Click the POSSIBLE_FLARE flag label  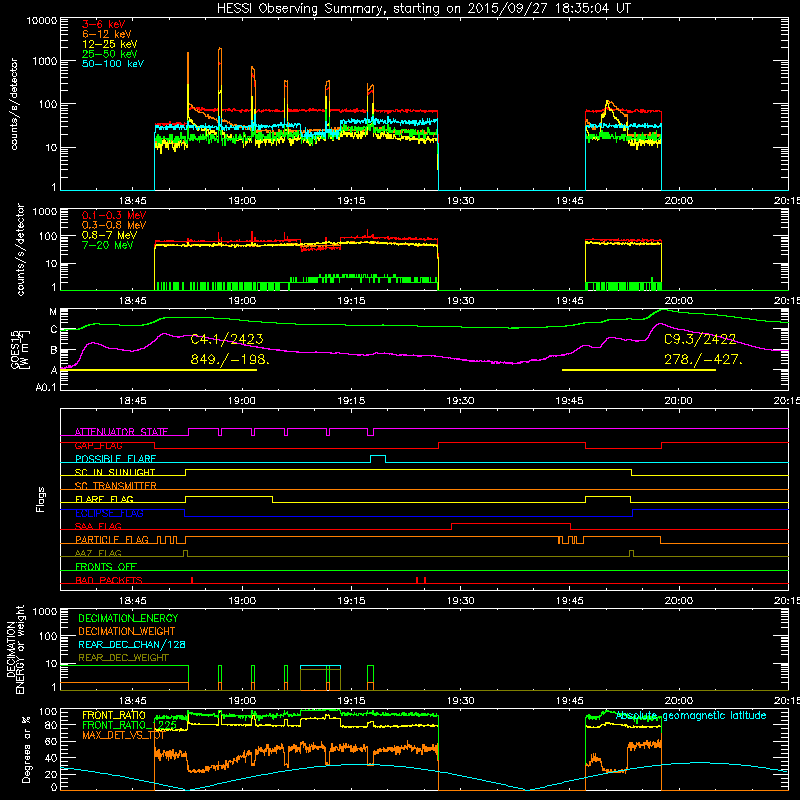[115, 459]
